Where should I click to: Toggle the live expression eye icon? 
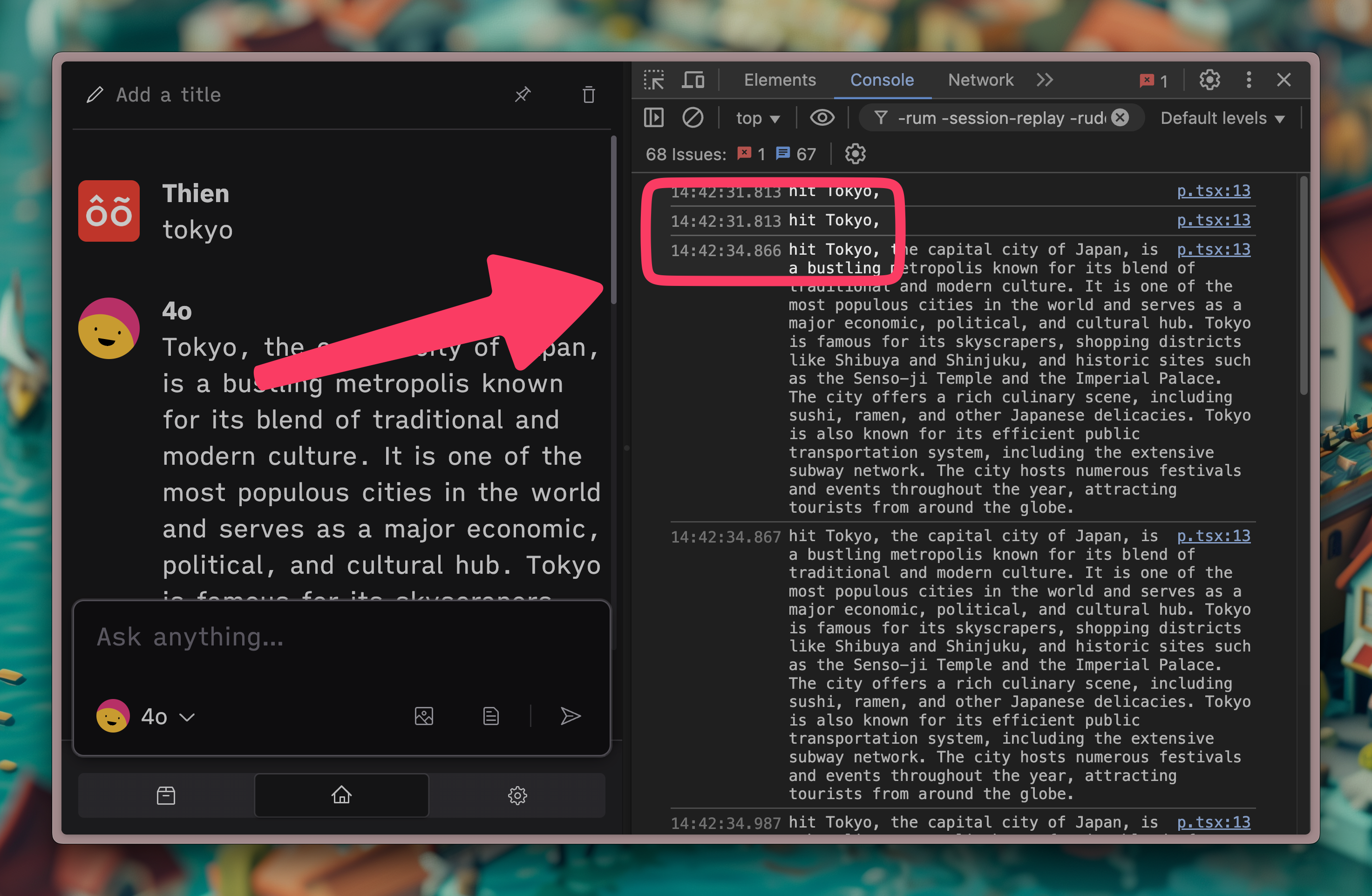tap(822, 118)
